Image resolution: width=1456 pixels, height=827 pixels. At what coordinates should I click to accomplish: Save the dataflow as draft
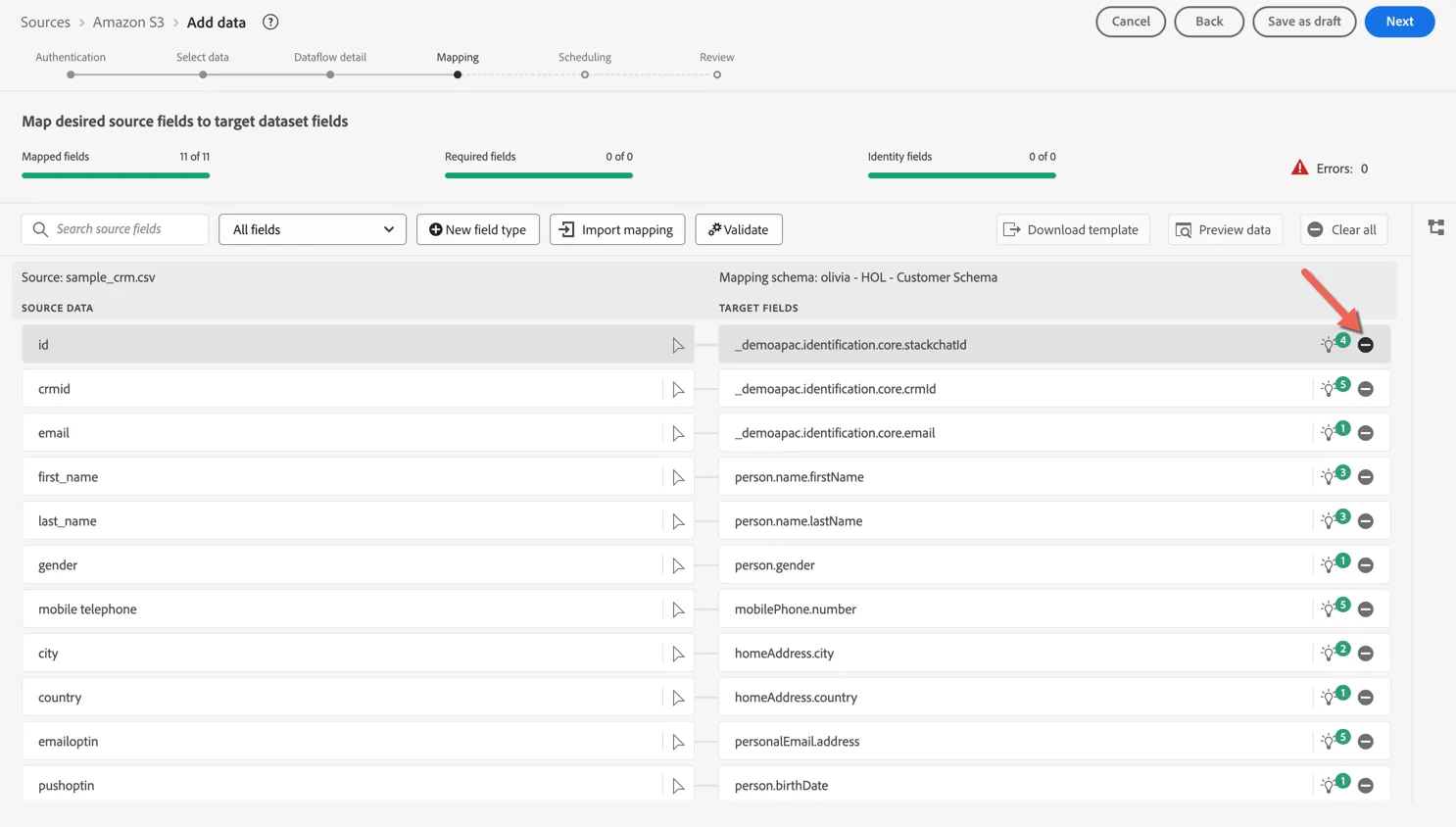point(1304,22)
